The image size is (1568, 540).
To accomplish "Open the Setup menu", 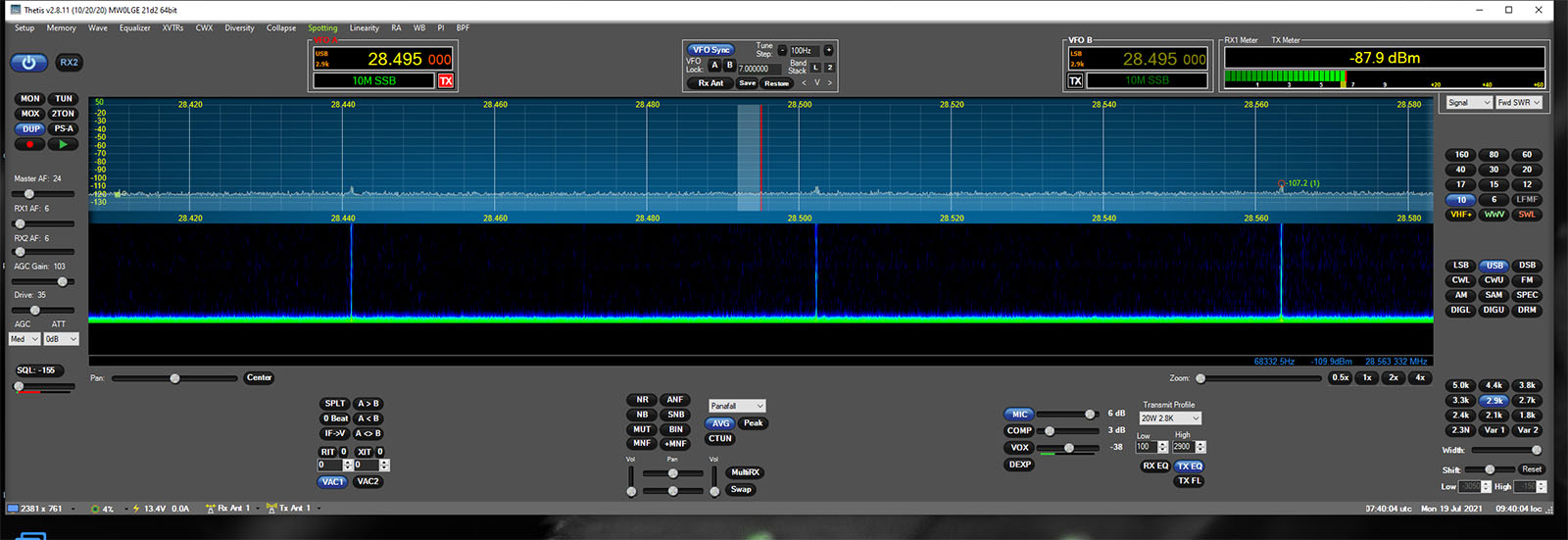I will click(x=24, y=28).
